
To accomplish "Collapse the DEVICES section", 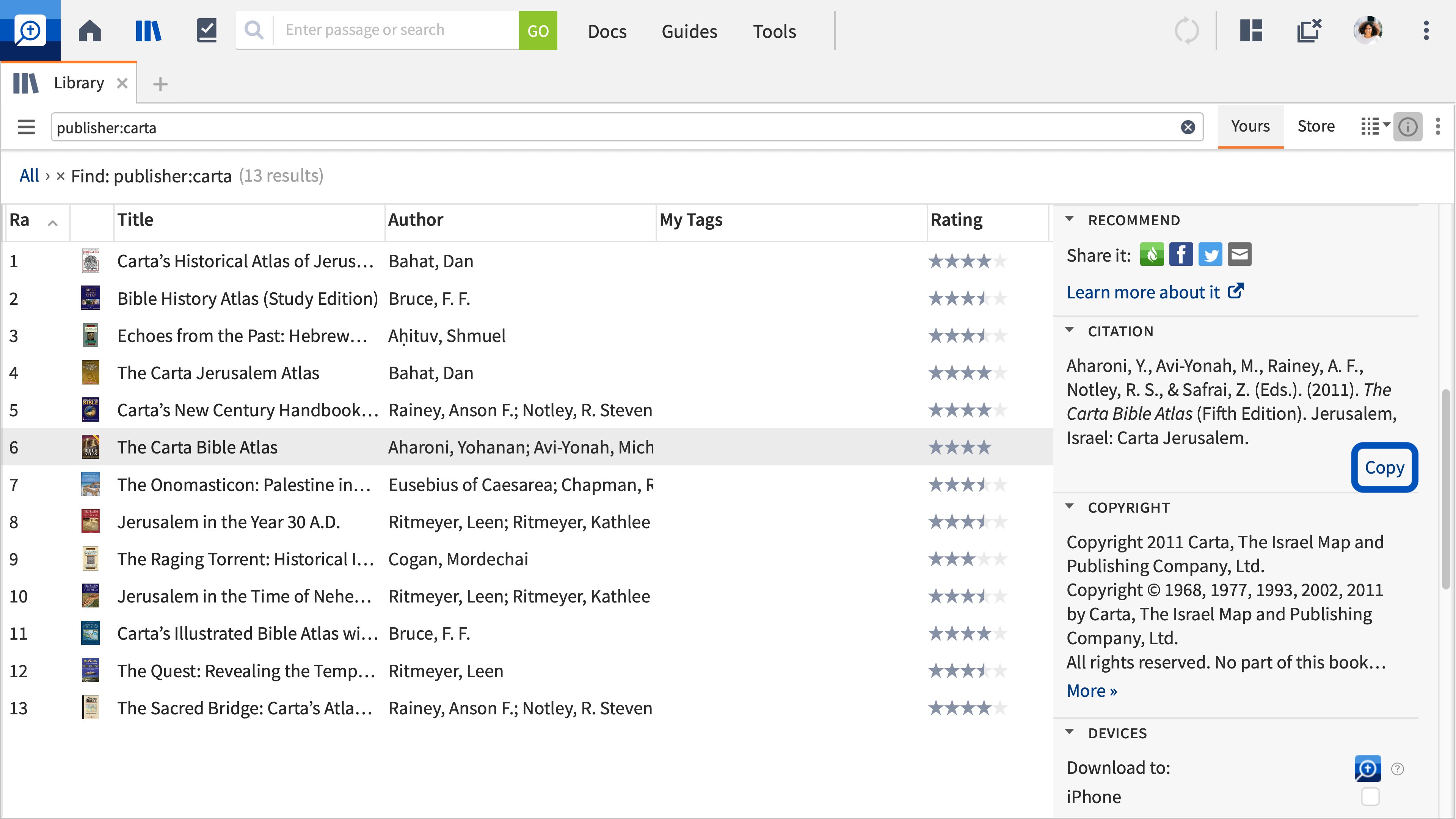I will coord(1069,732).
